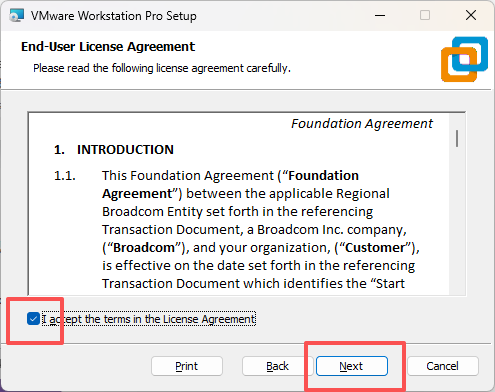Minimize the VMware Workstation Pro Setup window
The image size is (495, 392).
380,15
